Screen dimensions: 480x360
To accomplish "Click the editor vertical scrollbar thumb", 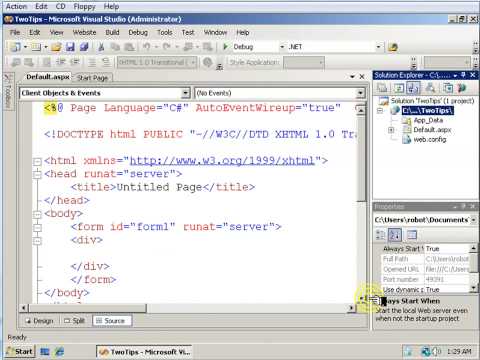I will (361, 158).
